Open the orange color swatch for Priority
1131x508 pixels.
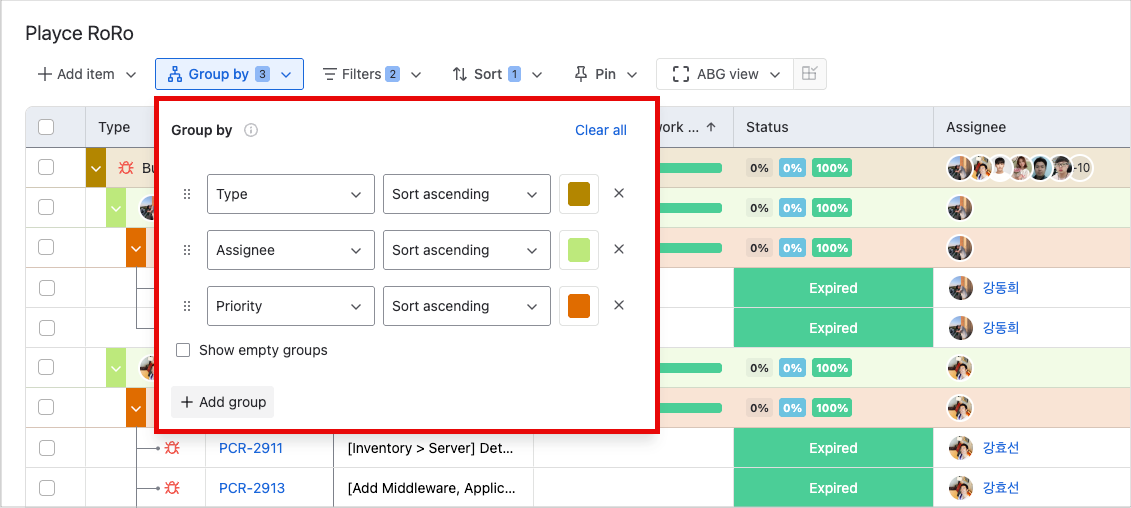coord(578,306)
